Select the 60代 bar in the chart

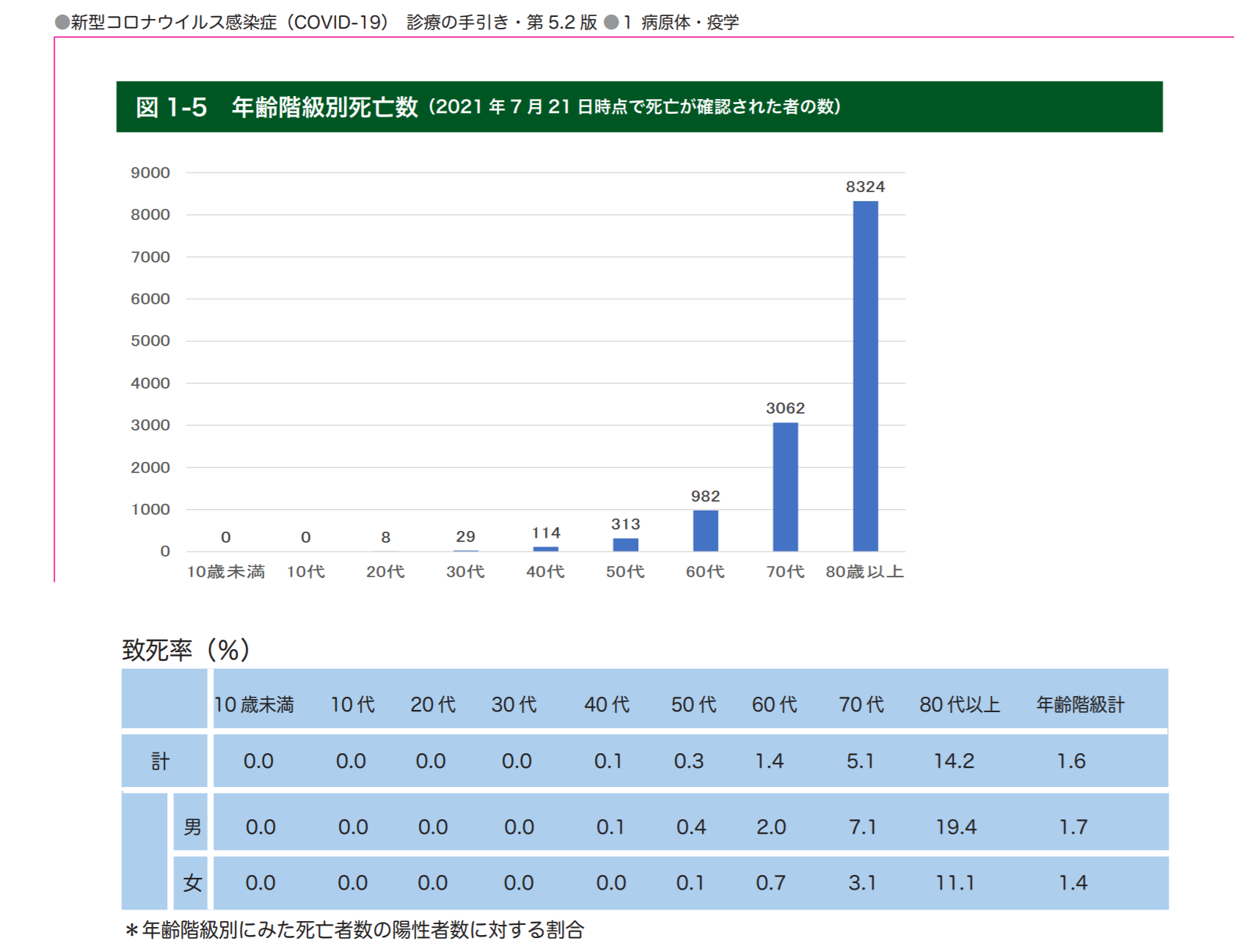point(705,530)
